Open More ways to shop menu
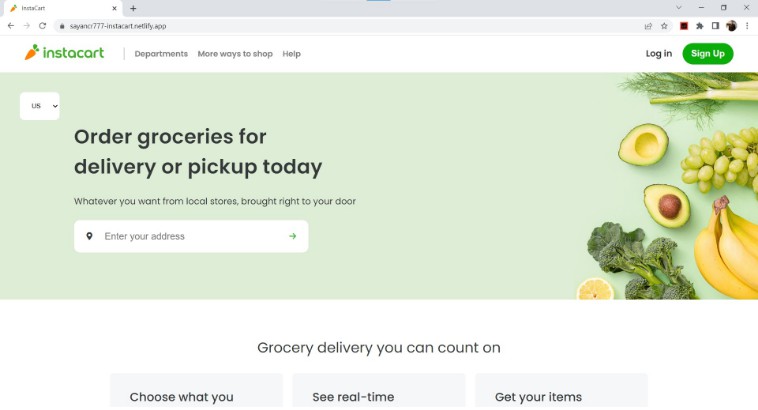758x410 pixels. (235, 54)
